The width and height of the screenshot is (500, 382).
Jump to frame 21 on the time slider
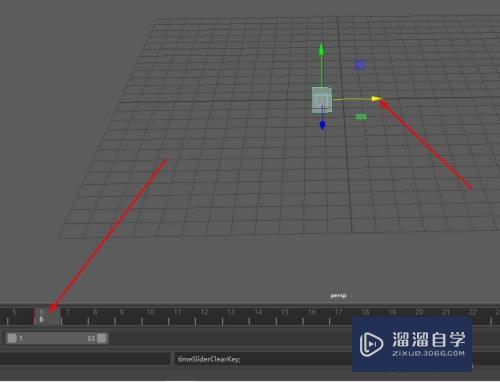[446, 312]
